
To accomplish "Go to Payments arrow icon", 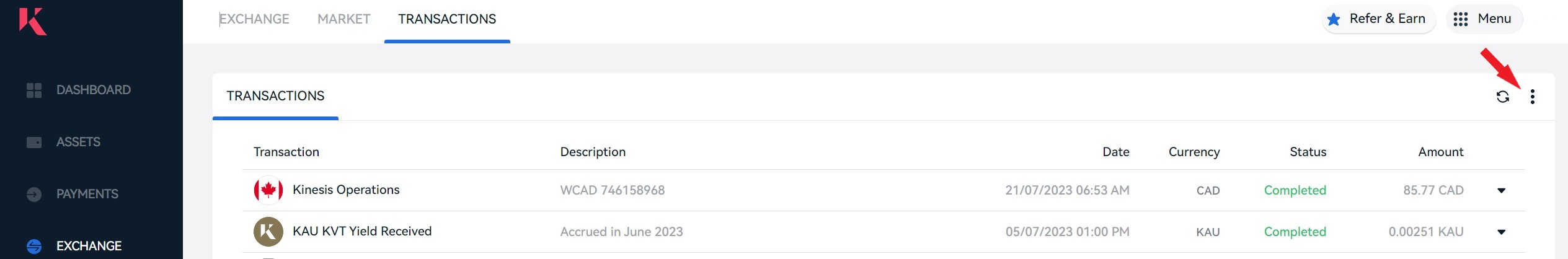I will [34, 195].
